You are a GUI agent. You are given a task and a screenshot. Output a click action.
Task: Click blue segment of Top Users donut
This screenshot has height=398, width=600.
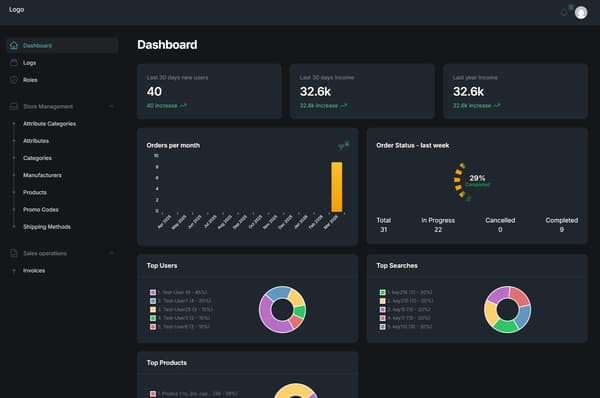pyautogui.click(x=278, y=292)
